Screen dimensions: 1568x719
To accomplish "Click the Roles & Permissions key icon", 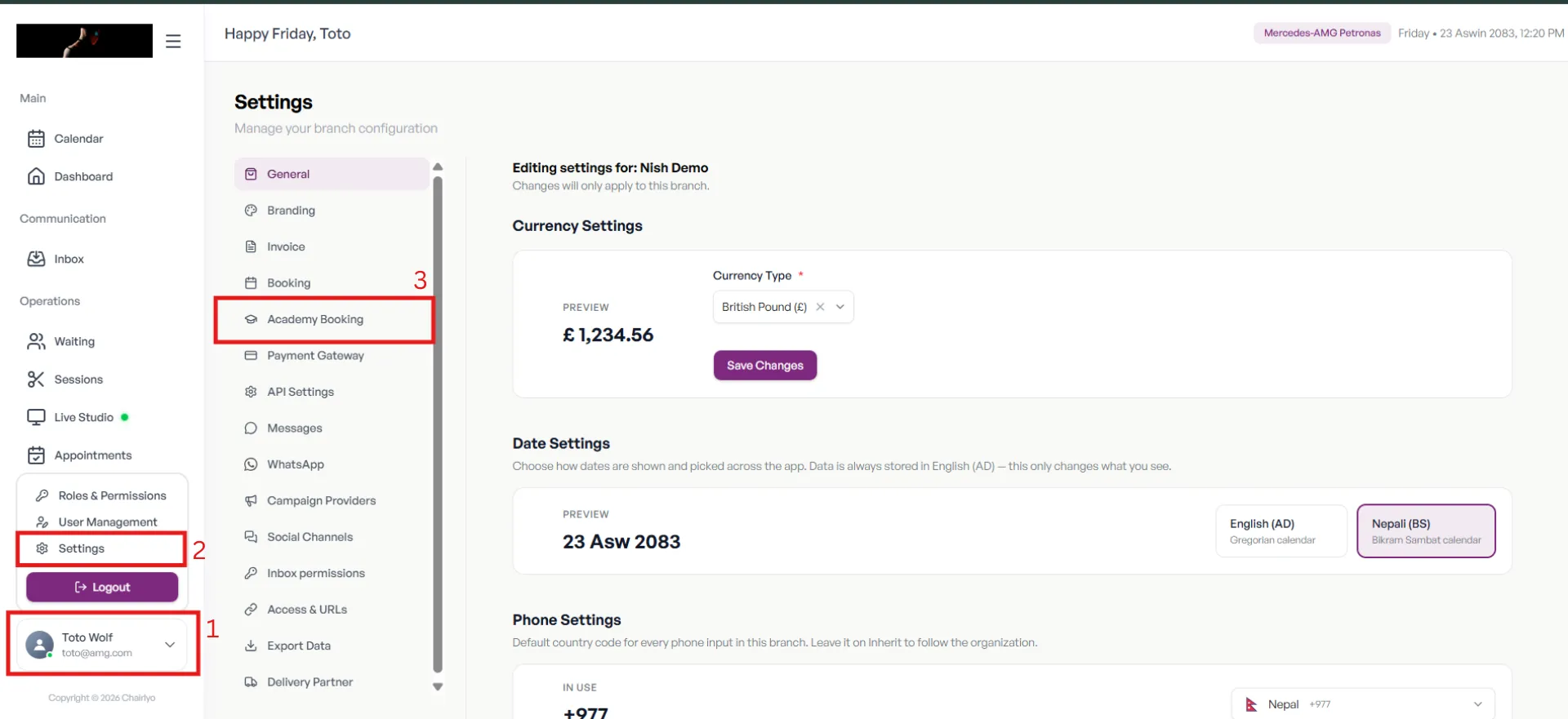I will (42, 495).
